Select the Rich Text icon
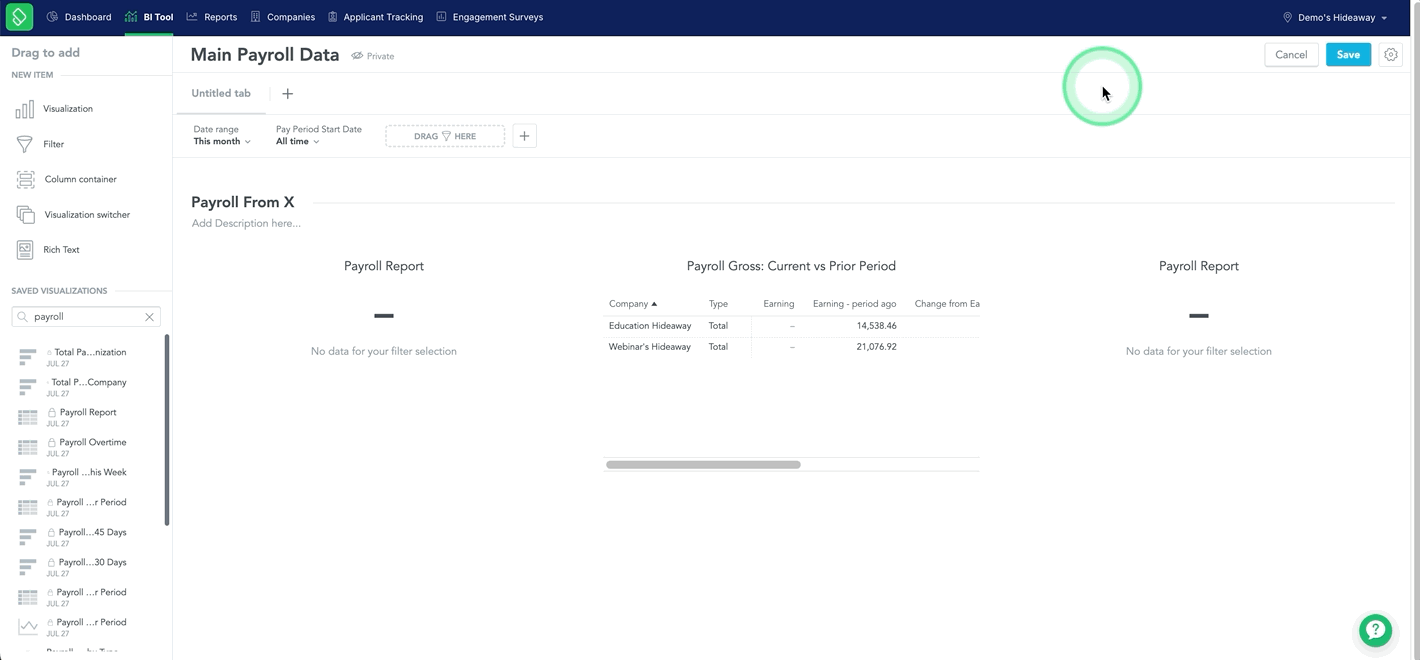Image resolution: width=1420 pixels, height=660 pixels. click(25, 250)
